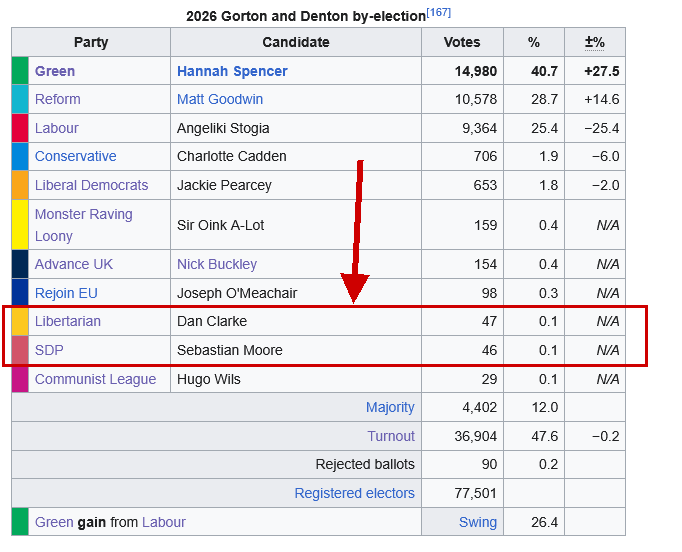Click the Communist League magenta swatch
The height and width of the screenshot is (552, 682).
[20, 379]
